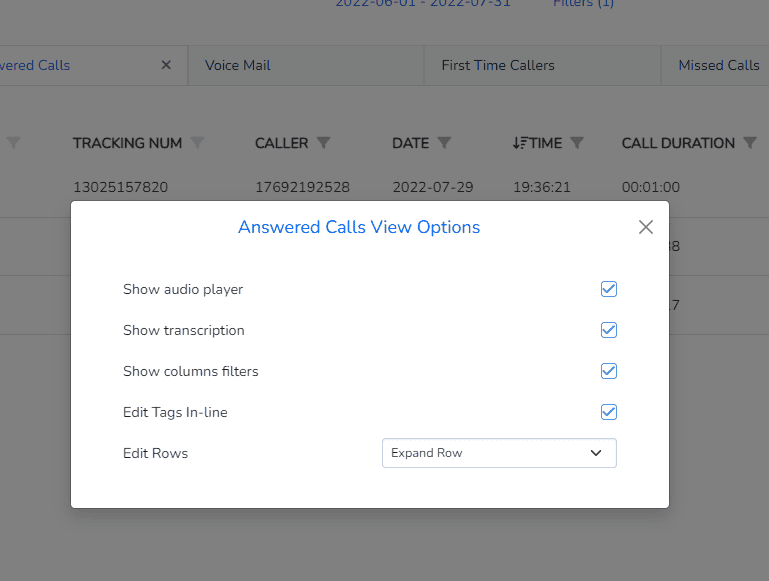This screenshot has width=769, height=581.
Task: Click the chevron in Expand Row selector
Action: tap(596, 453)
